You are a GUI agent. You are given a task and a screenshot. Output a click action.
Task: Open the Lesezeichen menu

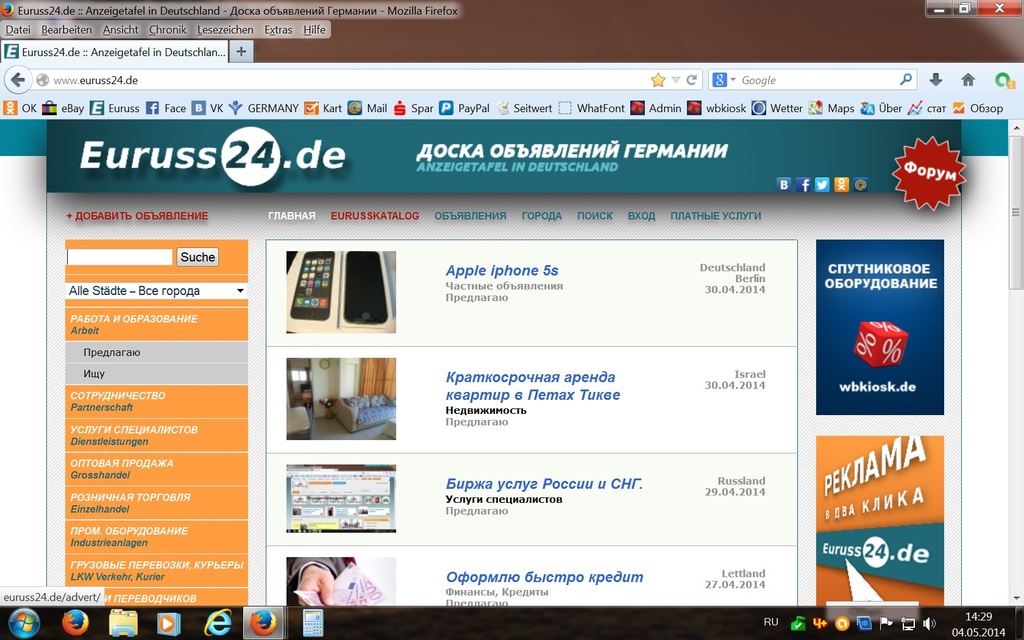(225, 29)
